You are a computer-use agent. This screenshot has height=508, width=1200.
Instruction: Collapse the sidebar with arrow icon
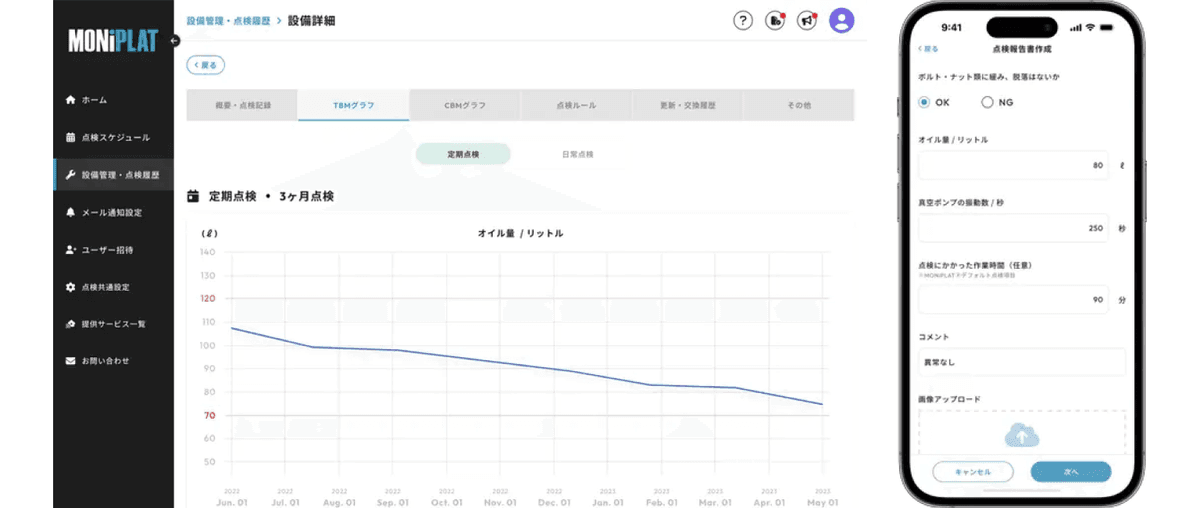(x=174, y=41)
